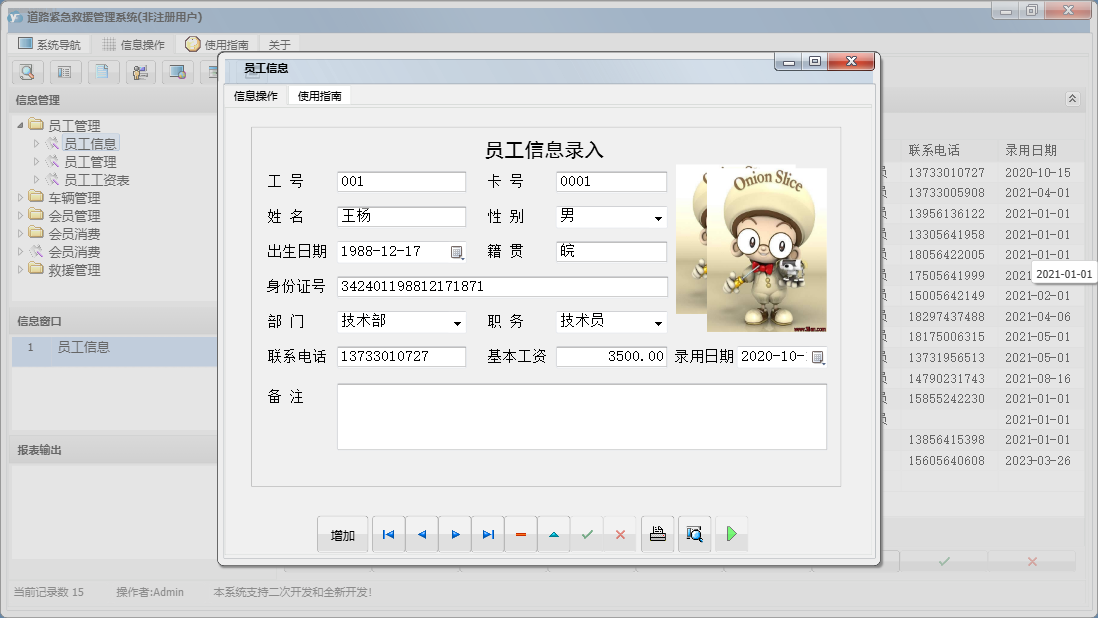Screen dimensions: 1098x618
Task: Jump to the first record navigation icon
Action: (x=388, y=533)
